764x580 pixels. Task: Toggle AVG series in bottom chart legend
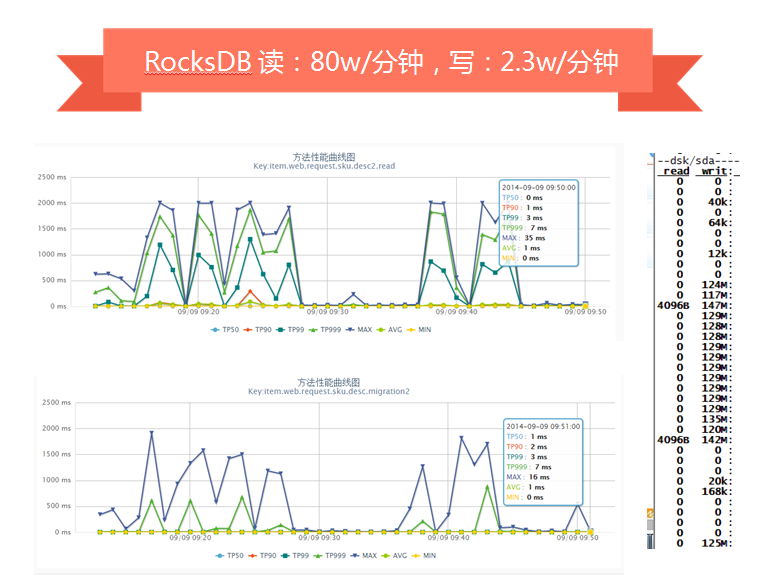coord(394,556)
